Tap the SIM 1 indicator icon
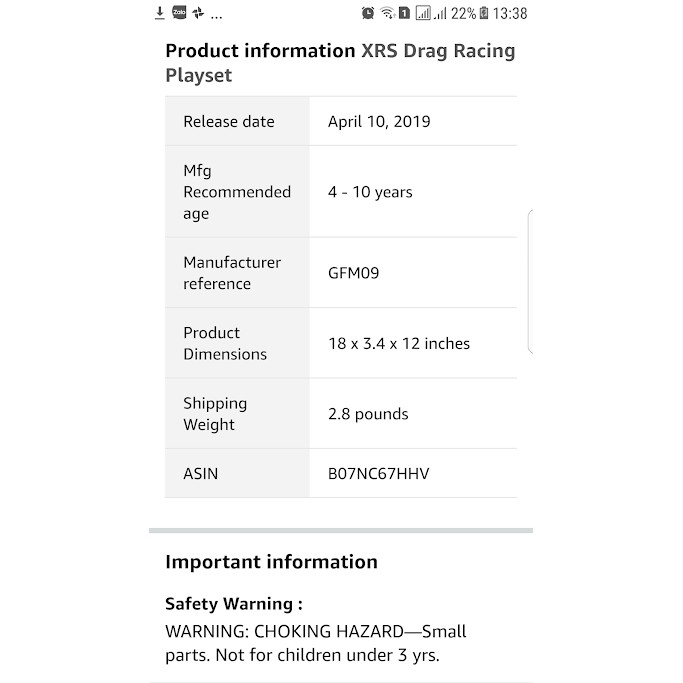The width and height of the screenshot is (683, 683). pos(404,13)
